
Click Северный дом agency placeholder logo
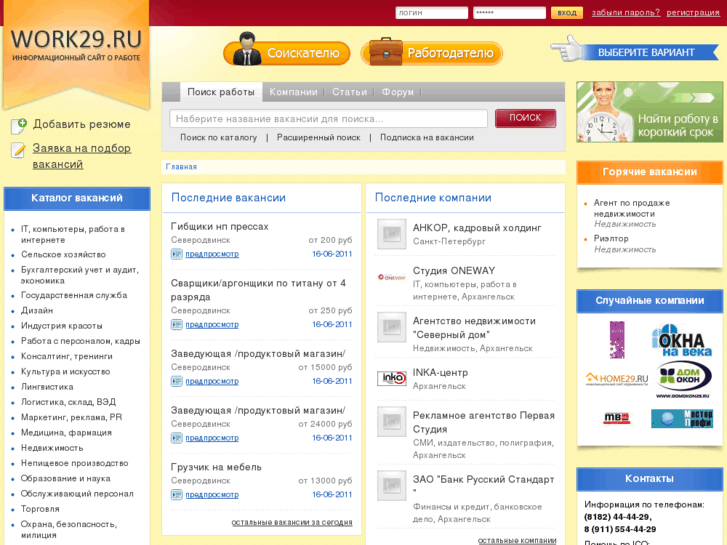391,327
